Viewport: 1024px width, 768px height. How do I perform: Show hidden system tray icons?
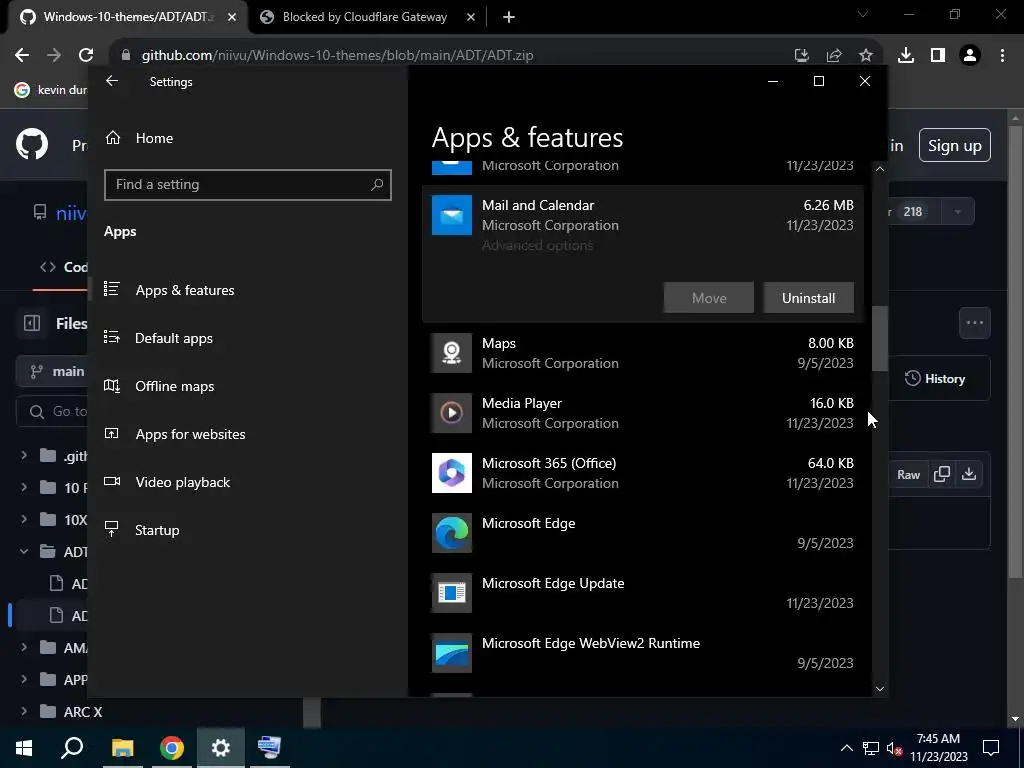(846, 748)
